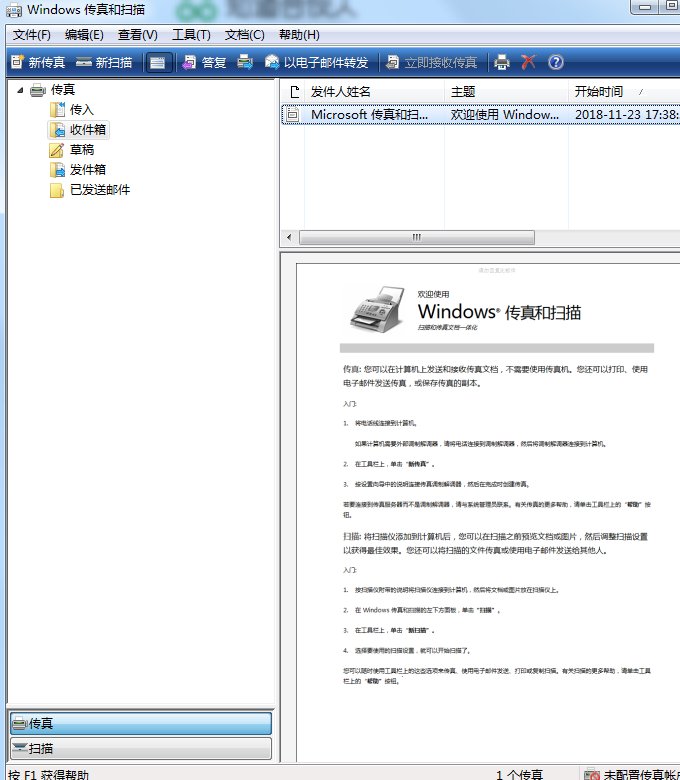
Task: Open the 文件(F) menu
Action: pos(32,35)
